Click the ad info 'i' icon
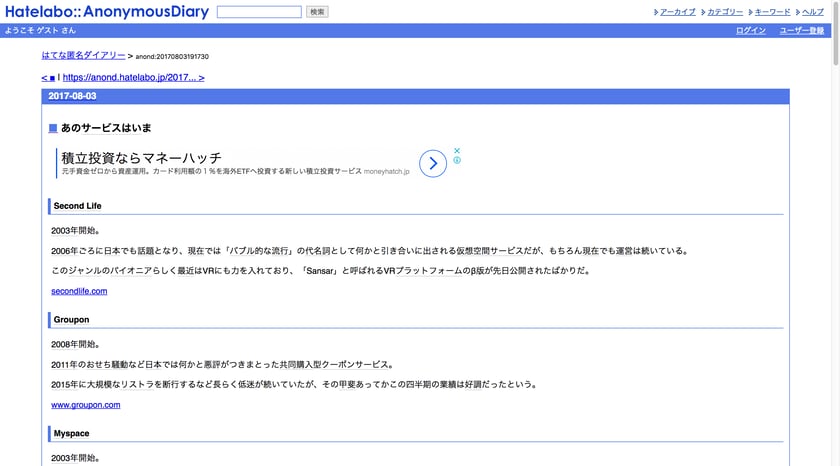 coord(457,160)
